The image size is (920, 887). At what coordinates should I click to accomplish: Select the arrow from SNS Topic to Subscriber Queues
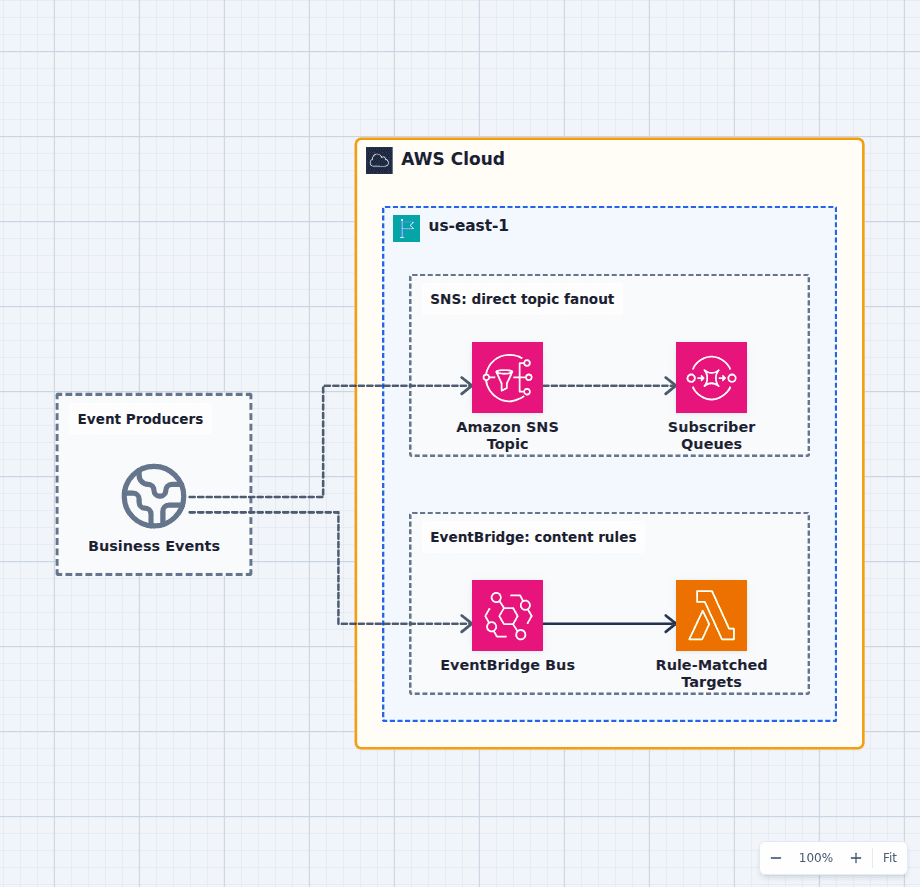pyautogui.click(x=609, y=386)
